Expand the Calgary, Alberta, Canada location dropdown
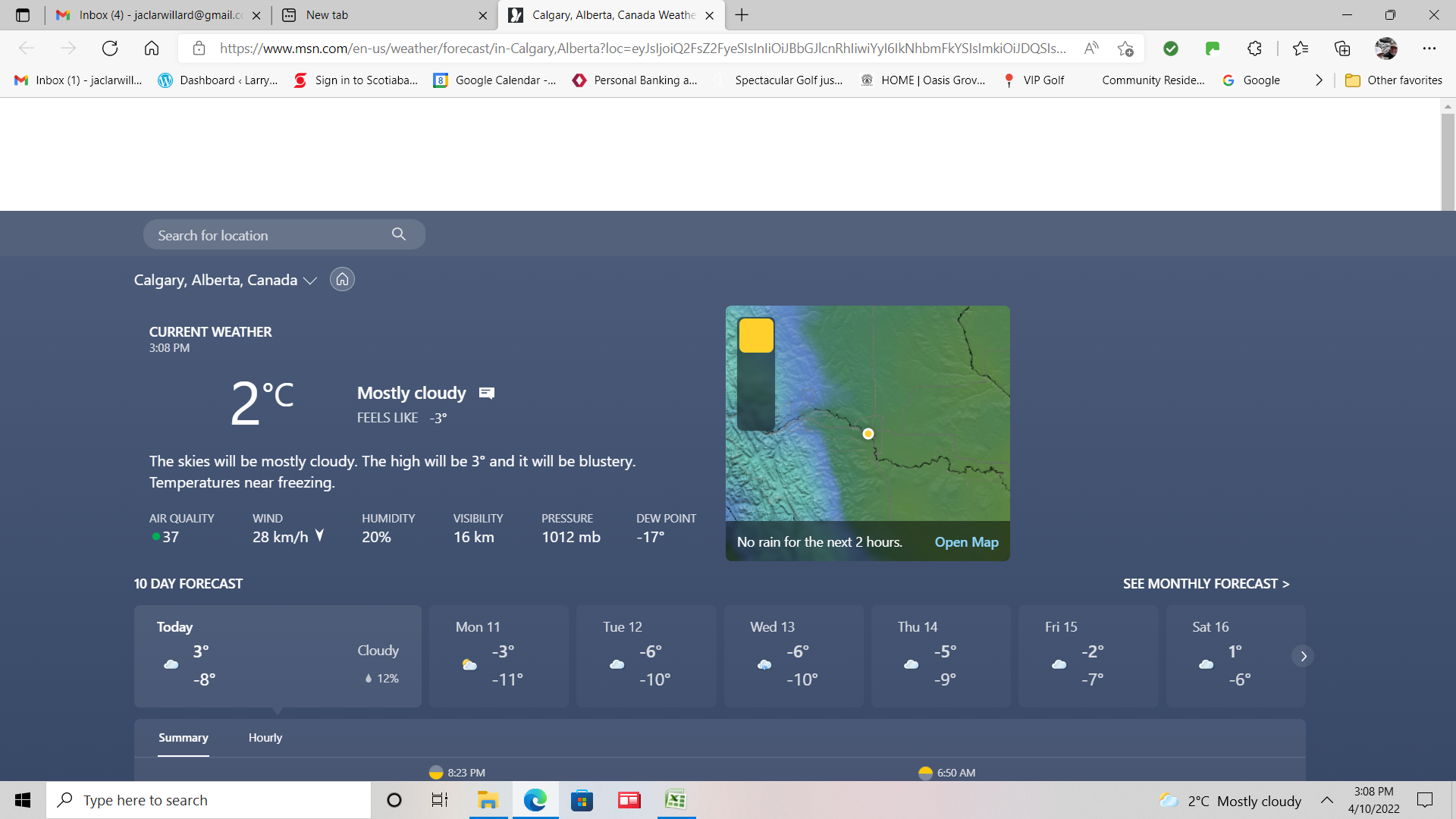The width and height of the screenshot is (1456, 819). pyautogui.click(x=309, y=281)
